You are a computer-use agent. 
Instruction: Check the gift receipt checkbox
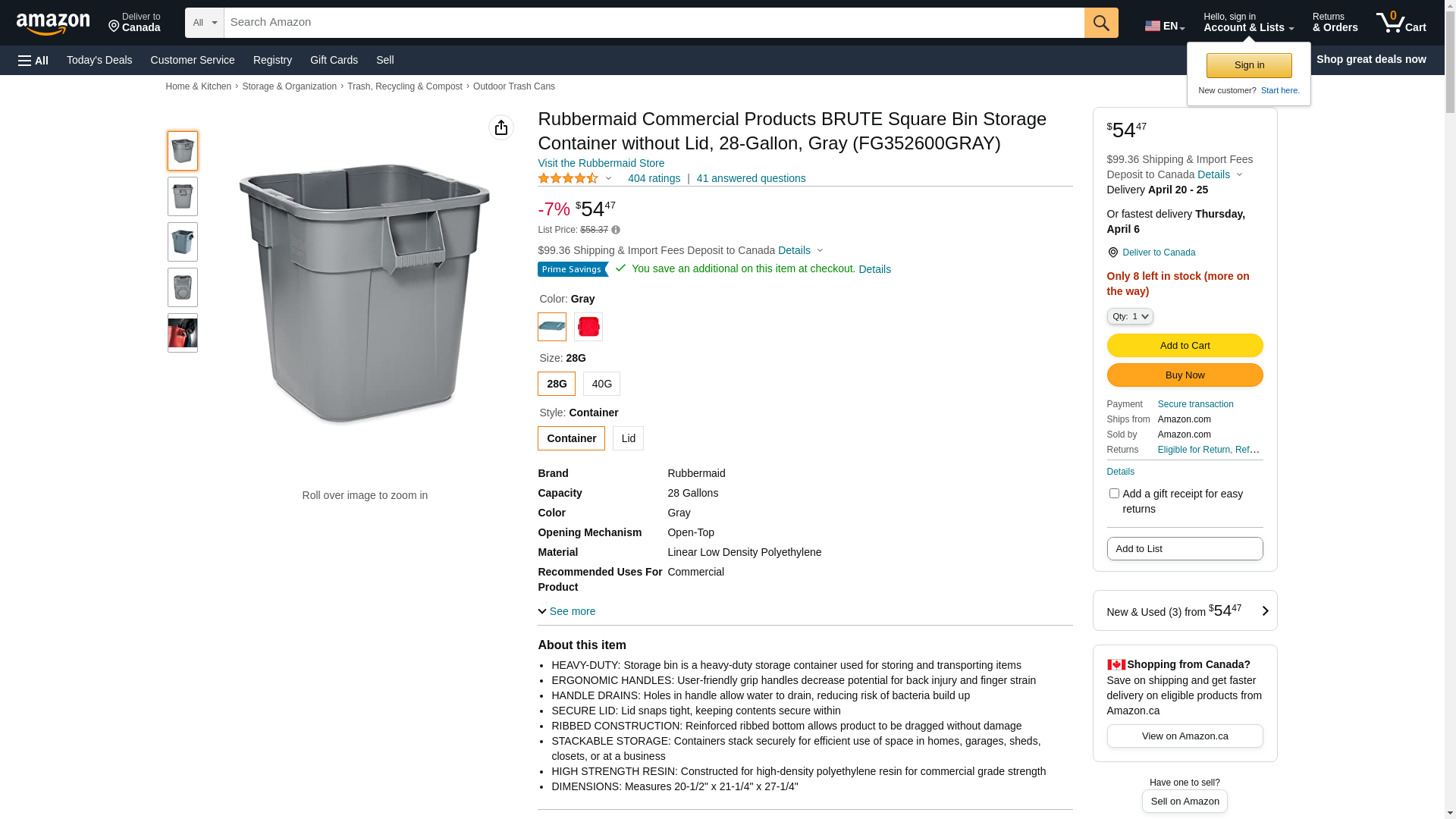[x=1114, y=494]
